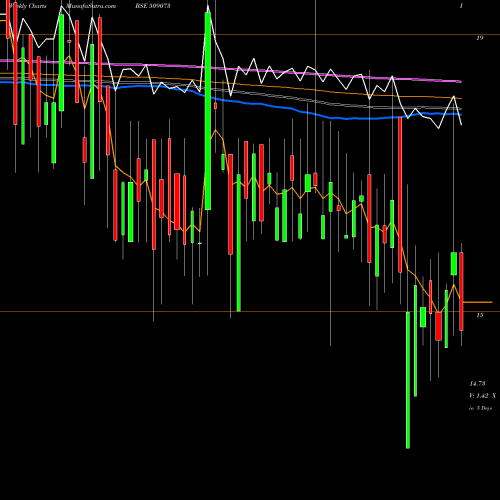
Task: Click the 'in 5 Days' text
Action: (x=480, y=408)
